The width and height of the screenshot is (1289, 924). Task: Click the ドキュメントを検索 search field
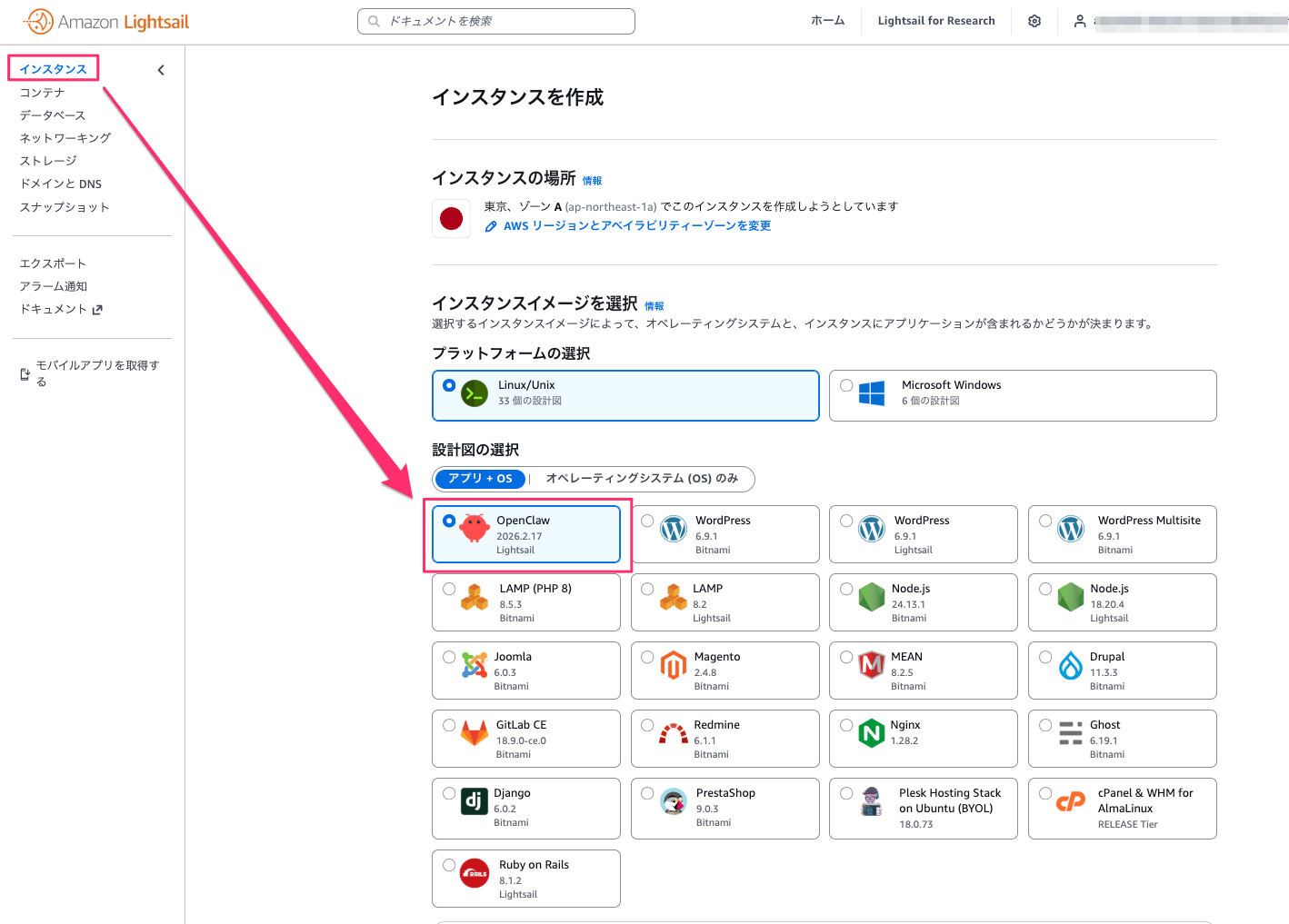point(496,21)
